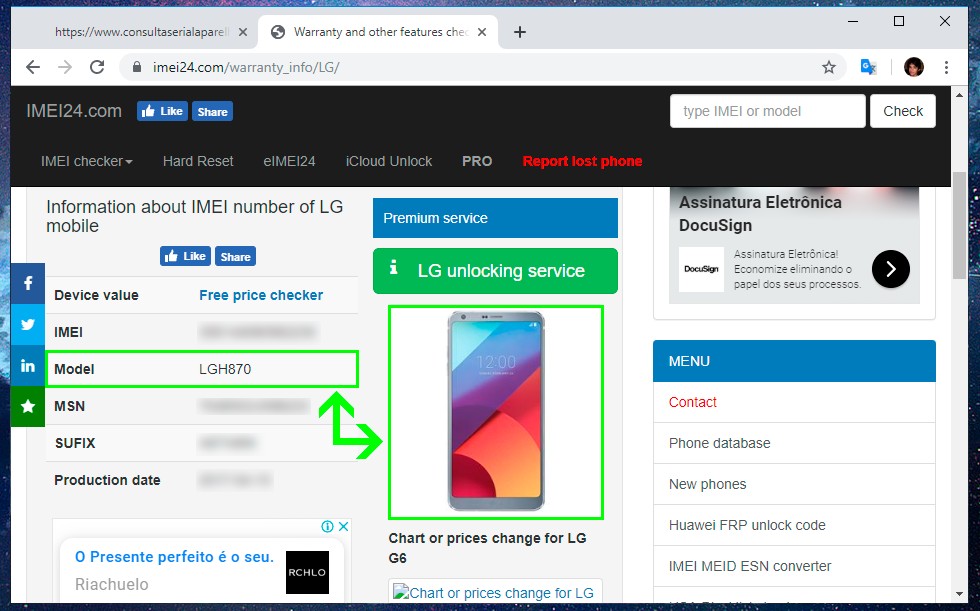Open the Chrome three-dot menu
This screenshot has height=611, width=980.
pos(946,67)
